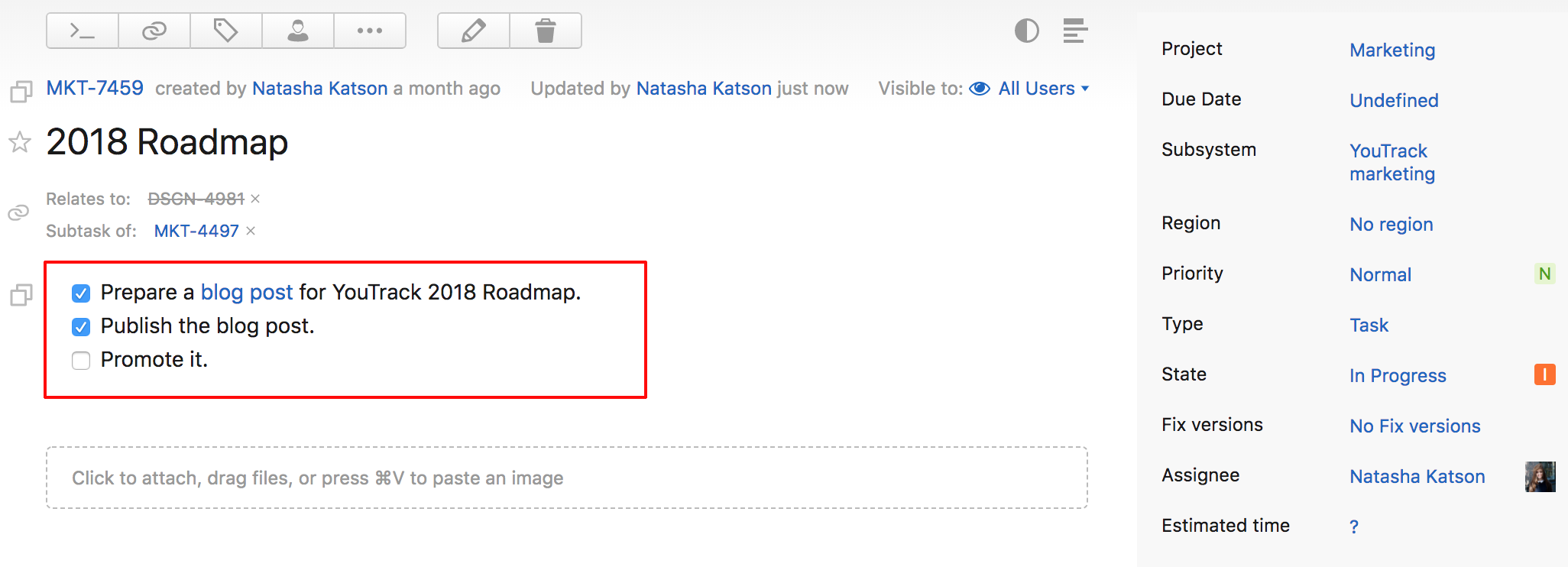Toggle the half-circle contrast view icon
The height and width of the screenshot is (567, 1568).
pos(1026,31)
